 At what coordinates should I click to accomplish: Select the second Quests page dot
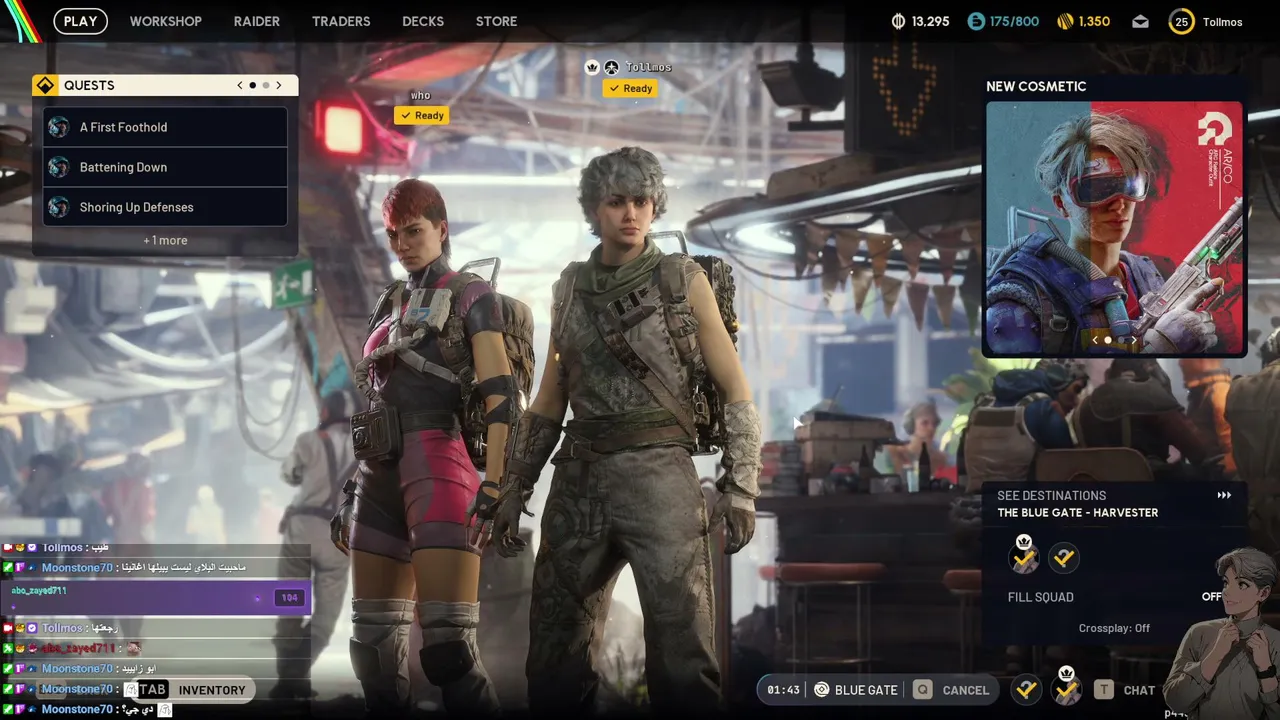coord(265,85)
